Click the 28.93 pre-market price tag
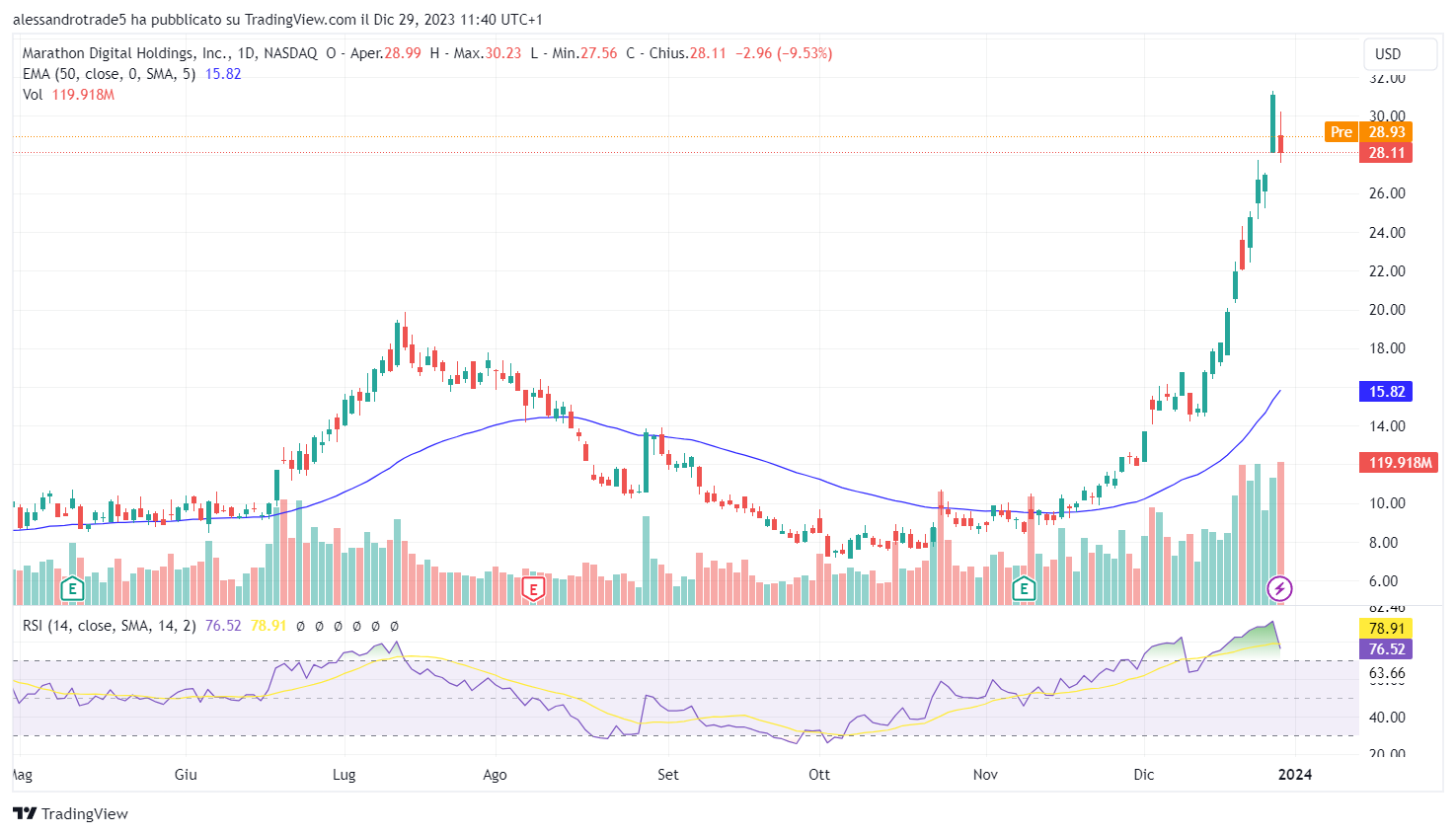The height and width of the screenshot is (835, 1456). coord(1386,132)
